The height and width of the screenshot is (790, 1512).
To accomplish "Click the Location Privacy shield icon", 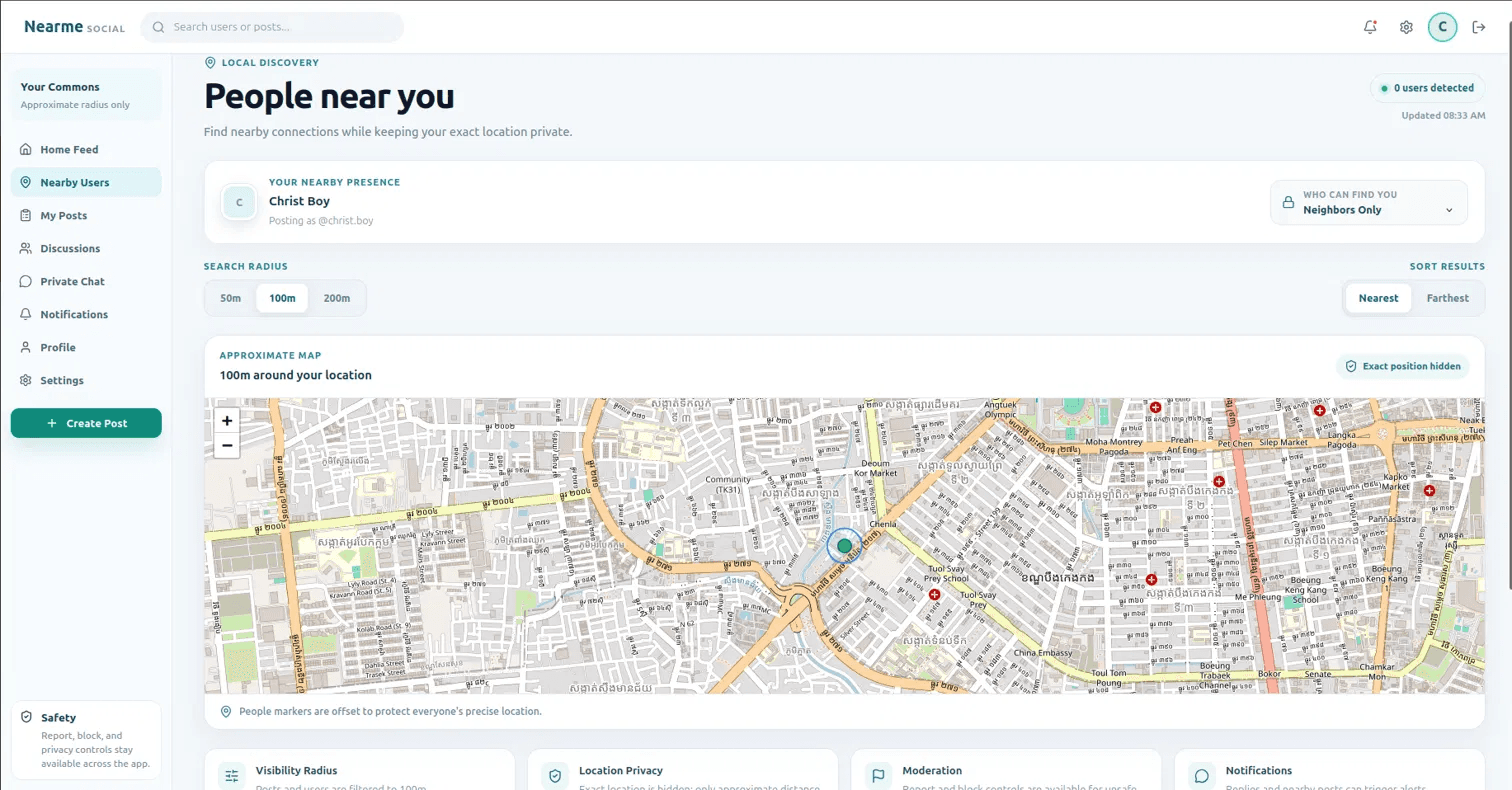I will pyautogui.click(x=555, y=776).
